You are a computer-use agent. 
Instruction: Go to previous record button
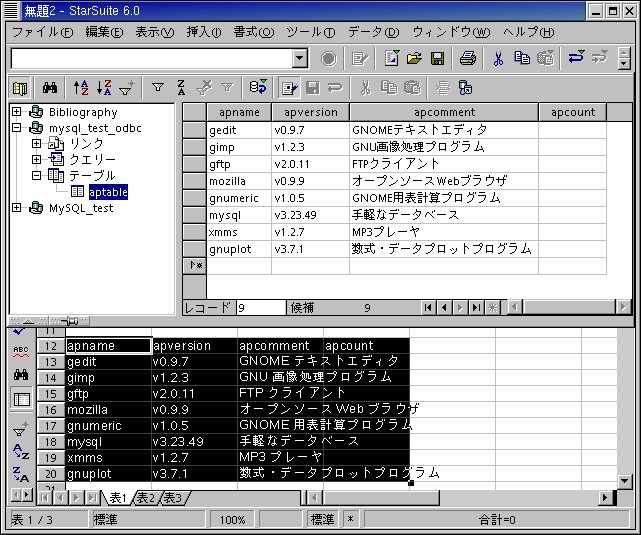[x=444, y=307]
